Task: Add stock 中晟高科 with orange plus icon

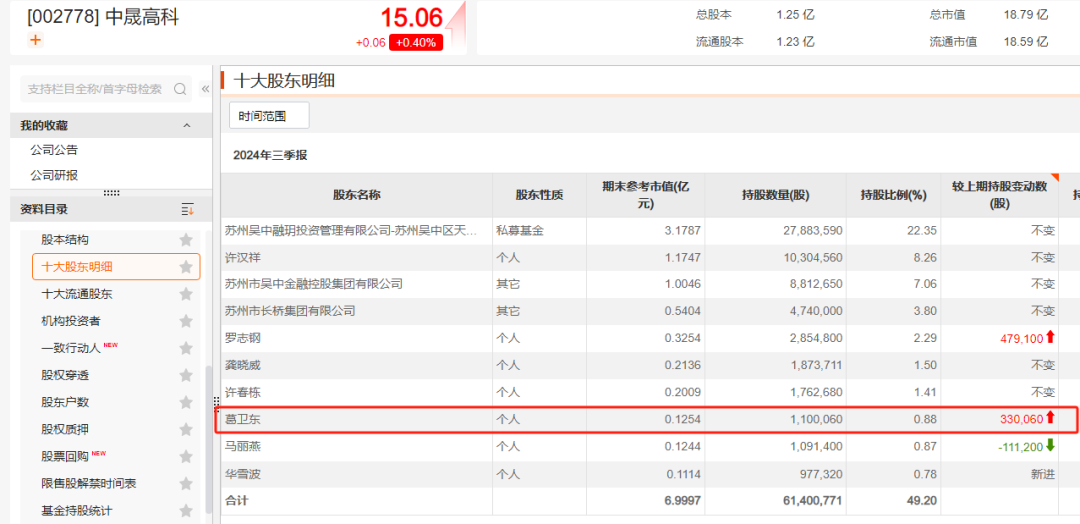Action: pyautogui.click(x=36, y=41)
